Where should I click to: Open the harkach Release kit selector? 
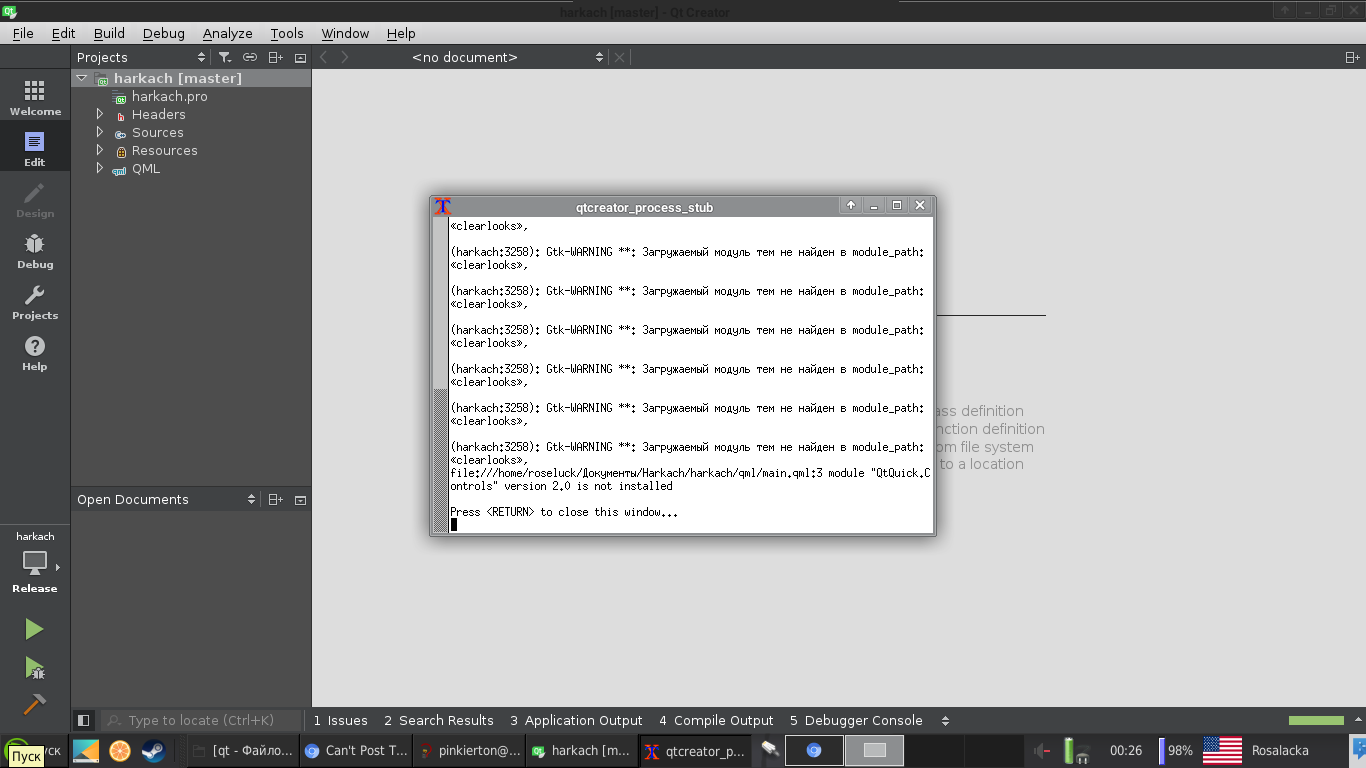click(35, 563)
